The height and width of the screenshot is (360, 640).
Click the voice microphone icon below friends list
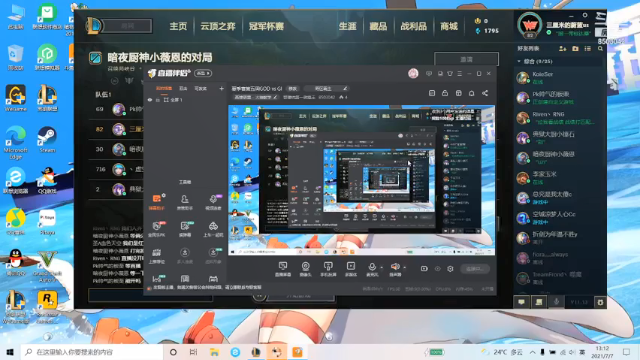click(x=556, y=302)
